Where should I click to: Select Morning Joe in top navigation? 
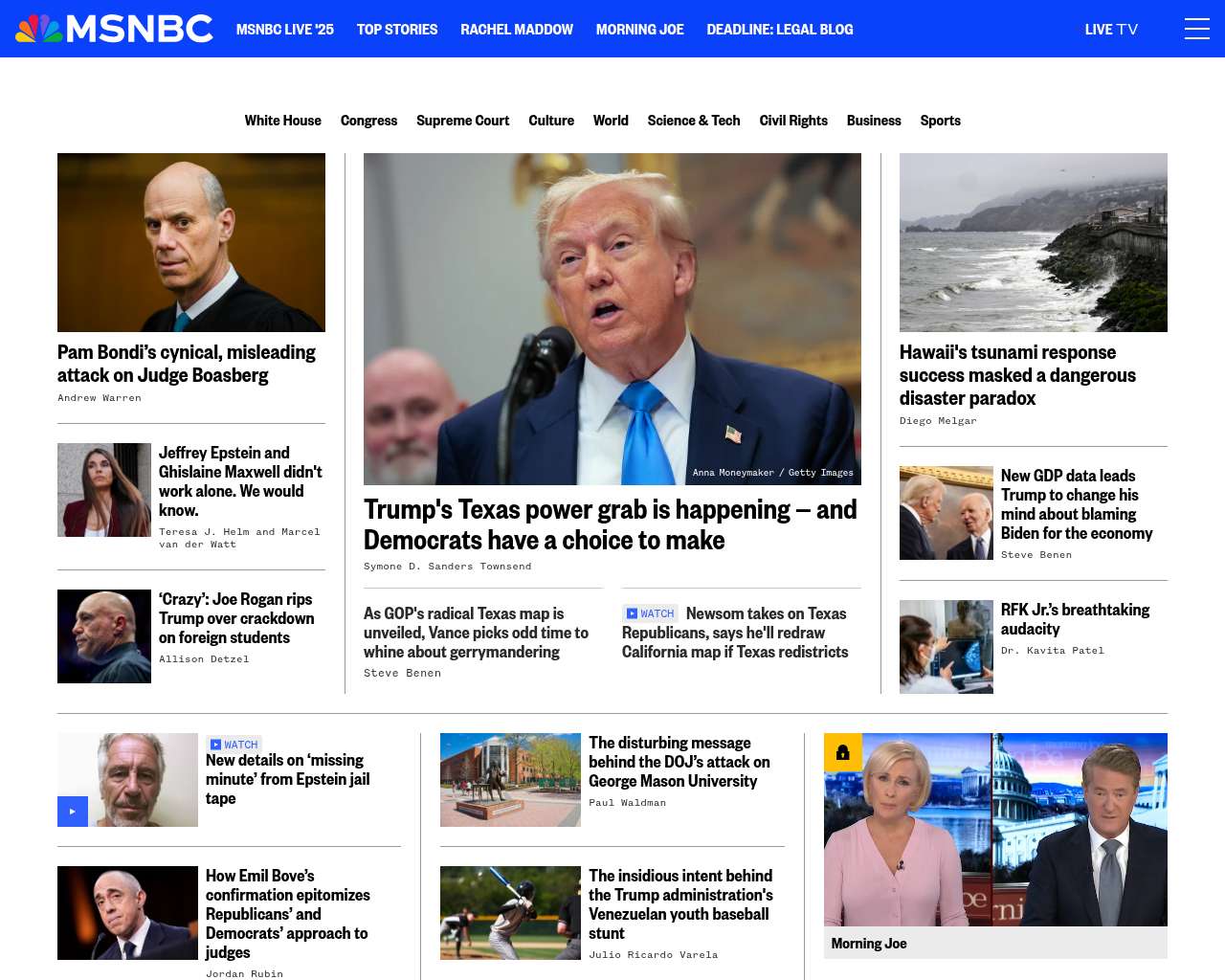[x=640, y=30]
